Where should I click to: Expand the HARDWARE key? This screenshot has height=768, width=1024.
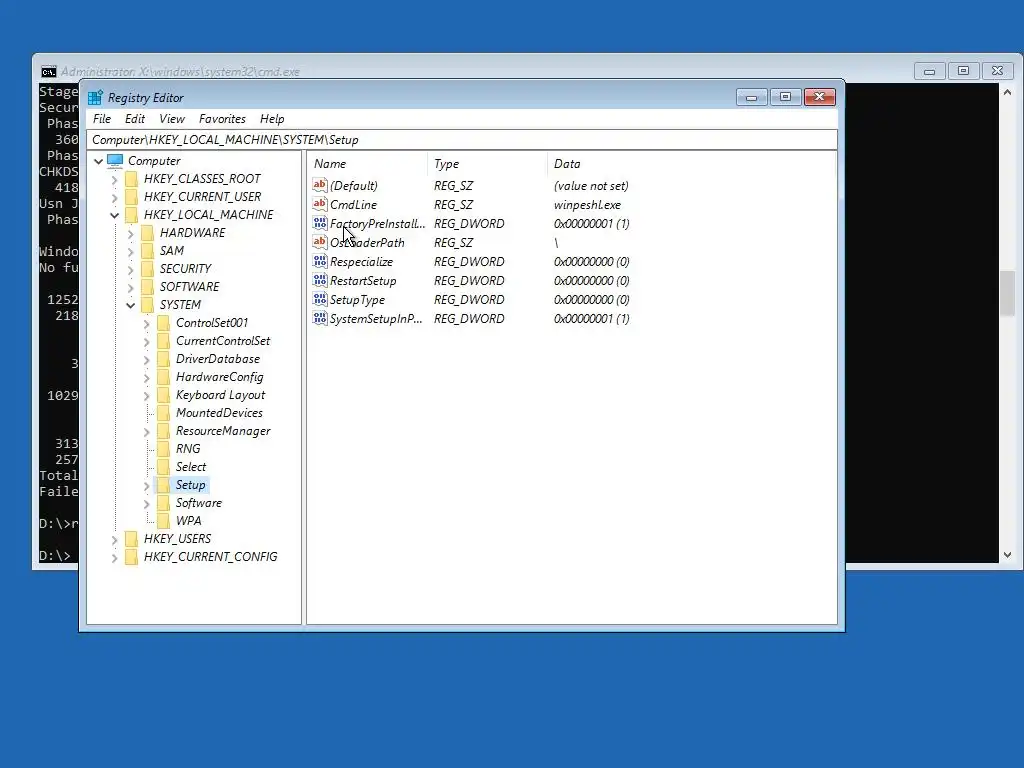click(131, 233)
